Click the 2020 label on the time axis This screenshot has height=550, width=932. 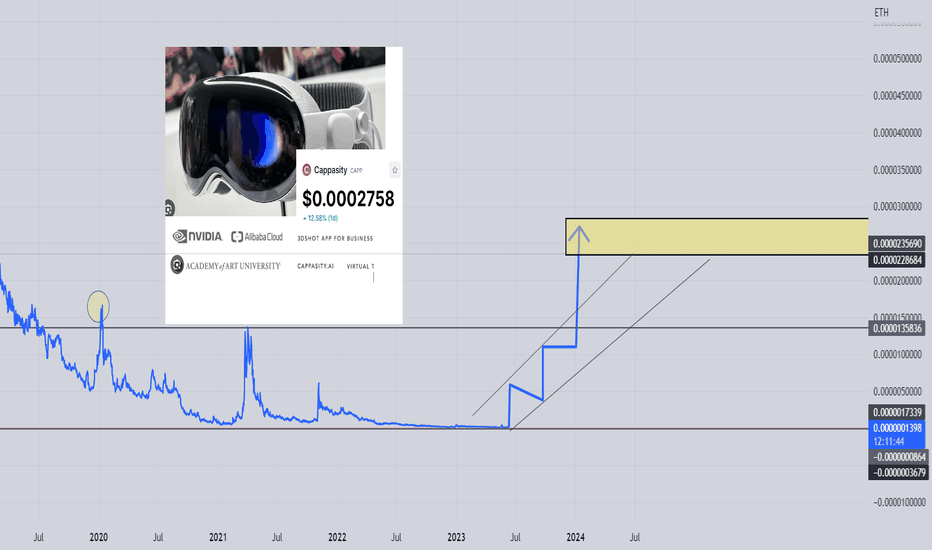pos(99,538)
